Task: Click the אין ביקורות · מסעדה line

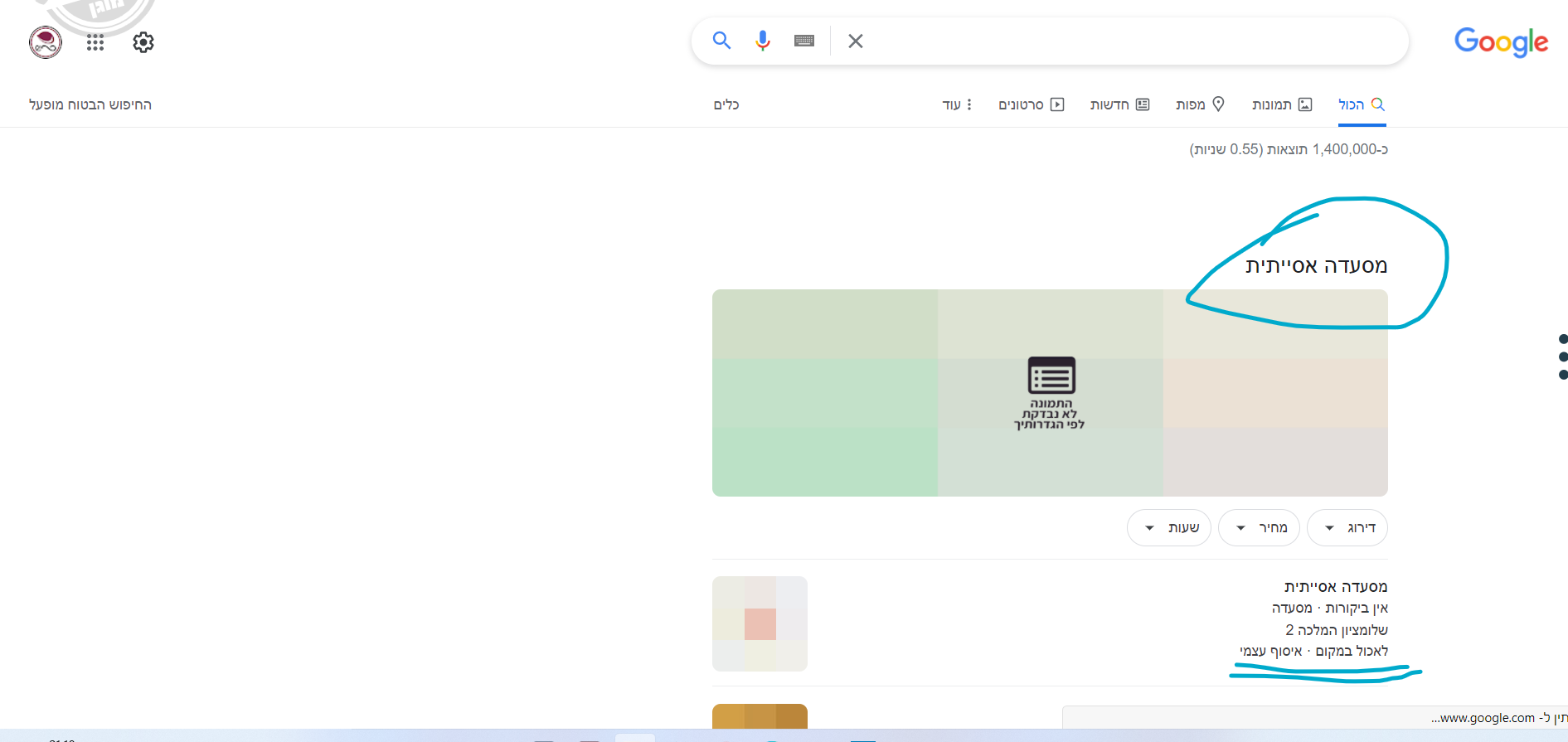Action: tap(1330, 609)
